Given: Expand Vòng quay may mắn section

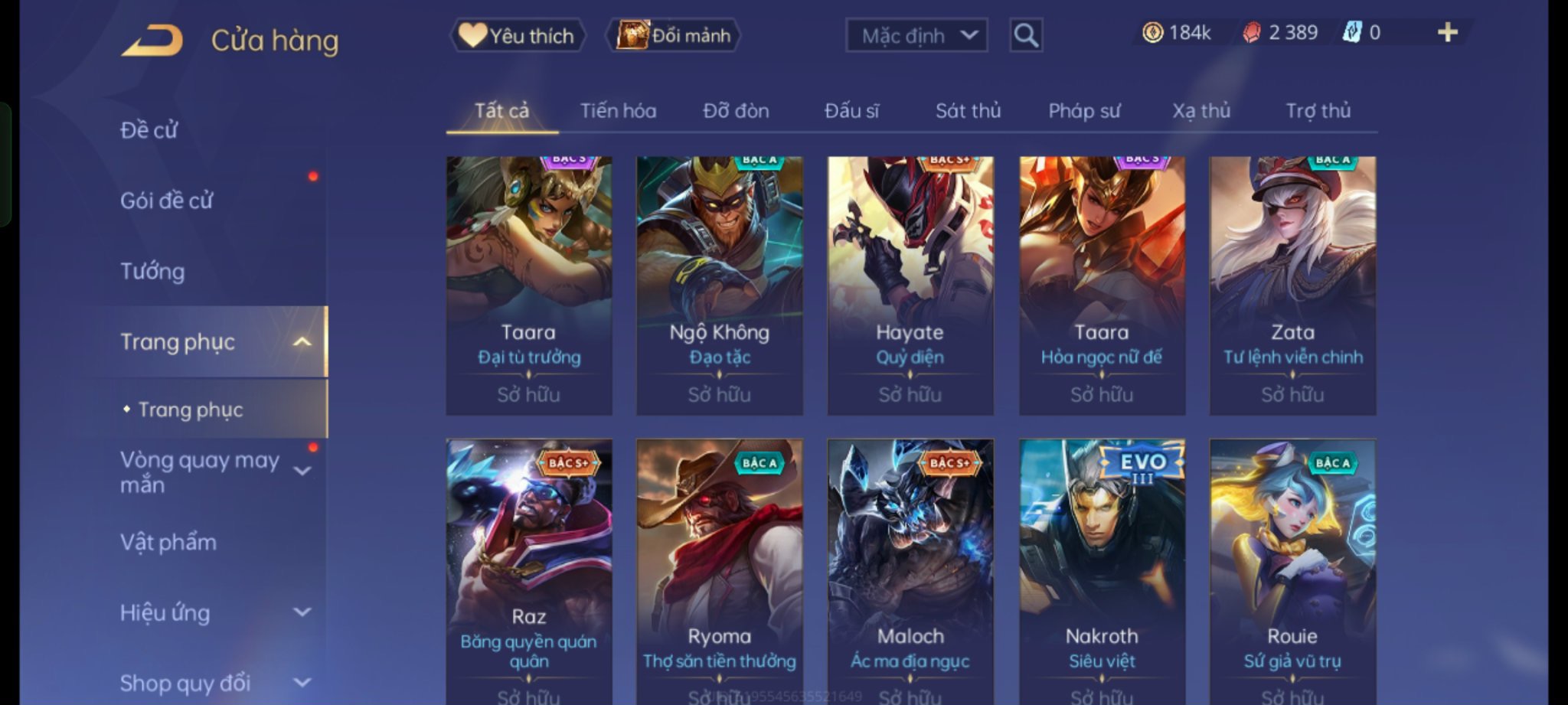Looking at the screenshot, I should coord(302,471).
